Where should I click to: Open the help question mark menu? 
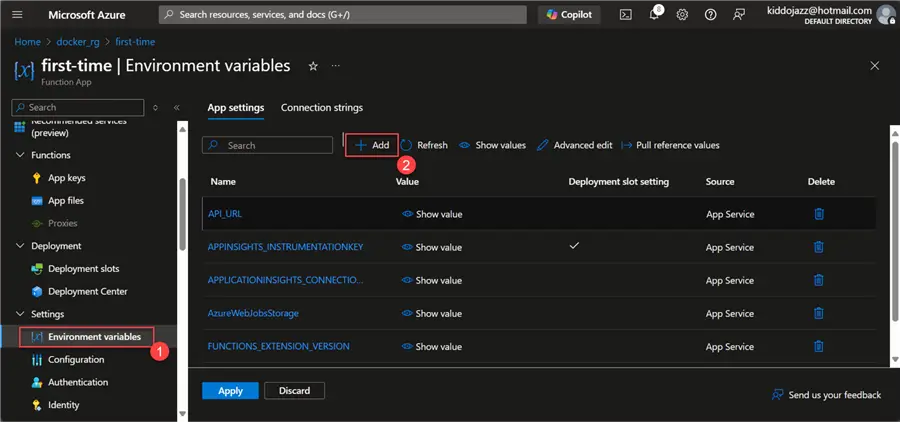(711, 15)
